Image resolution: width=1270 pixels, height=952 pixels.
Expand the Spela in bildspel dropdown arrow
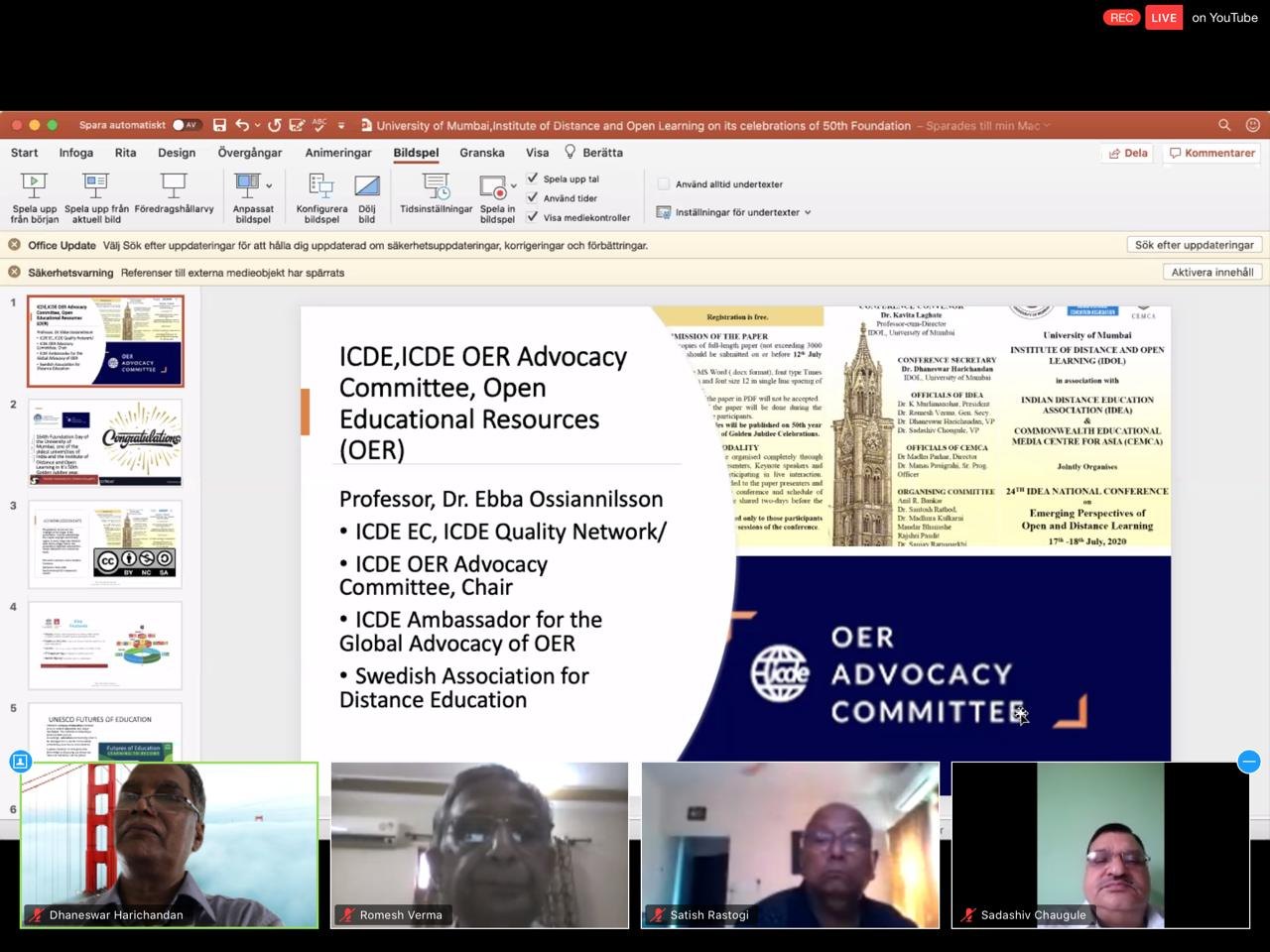click(x=514, y=186)
